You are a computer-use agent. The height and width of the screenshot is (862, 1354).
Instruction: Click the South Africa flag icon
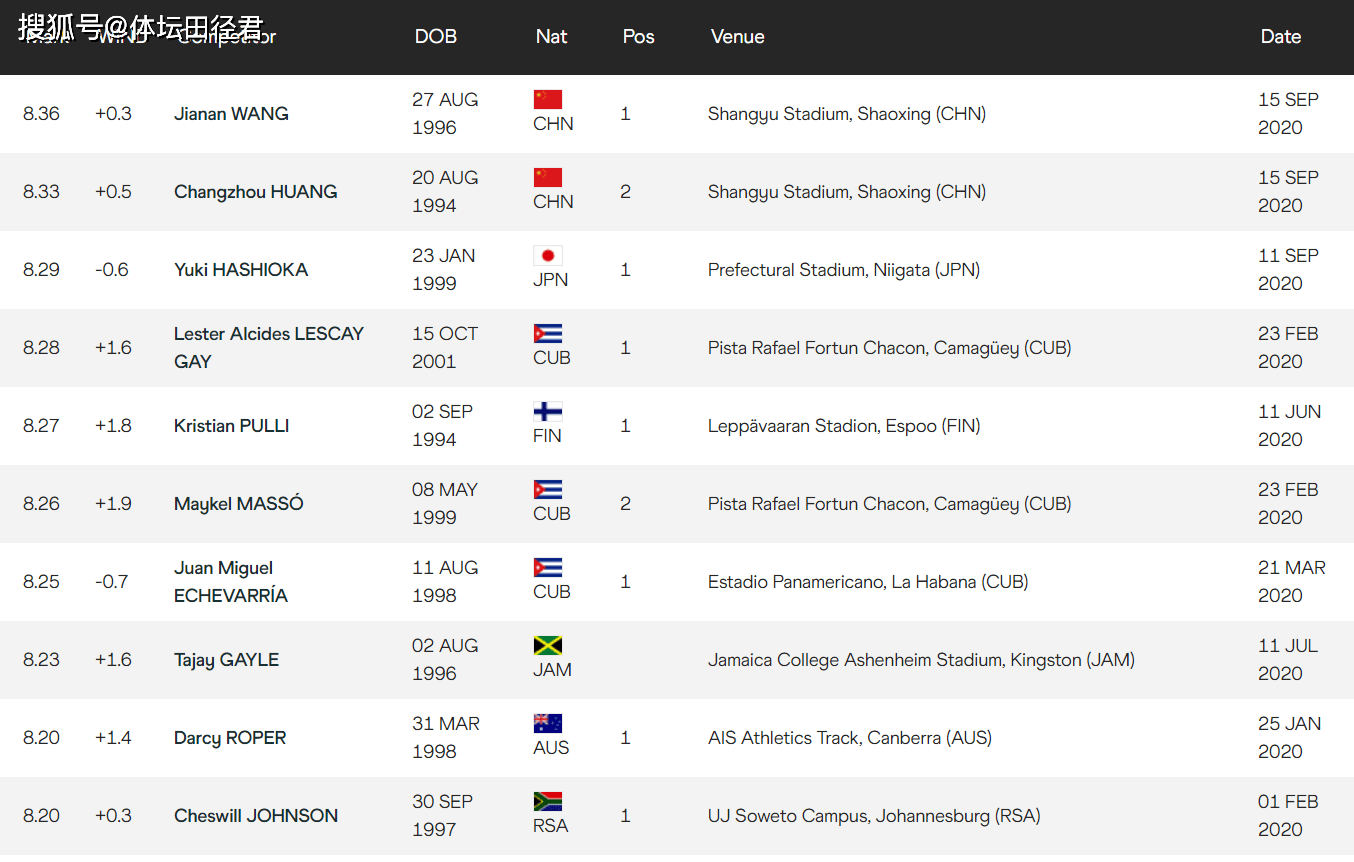pos(547,802)
